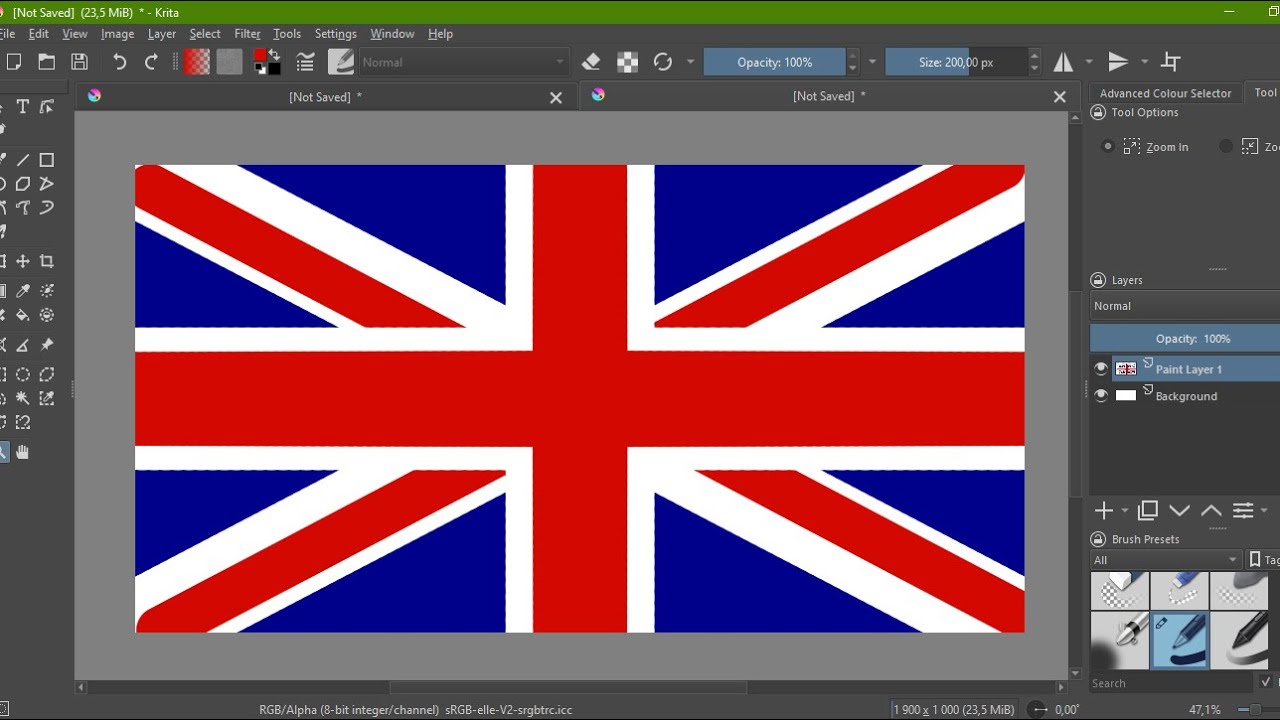Select the Crop tool

[47, 261]
